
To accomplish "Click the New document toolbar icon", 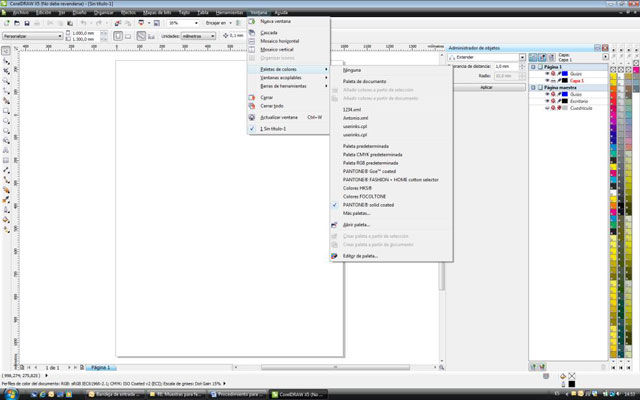I will tap(7, 21).
